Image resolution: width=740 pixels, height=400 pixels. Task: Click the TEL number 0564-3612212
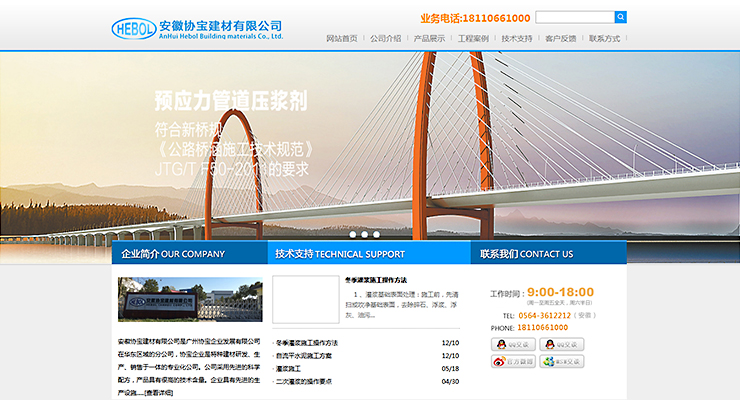click(545, 316)
